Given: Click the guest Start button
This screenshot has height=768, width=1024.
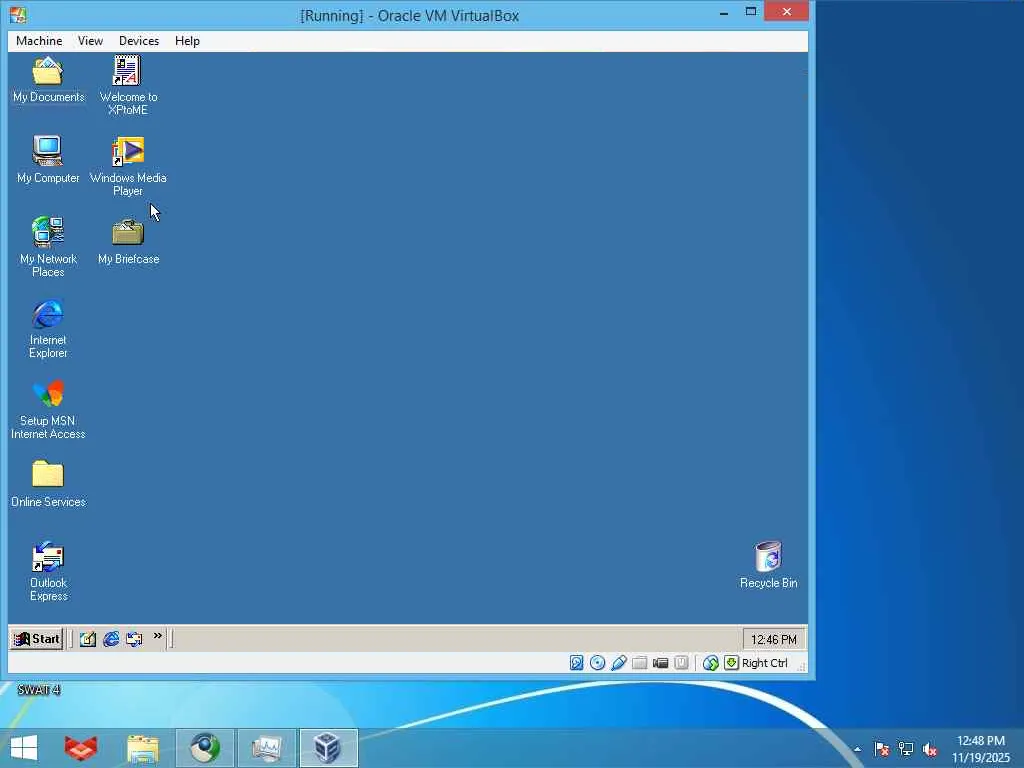Looking at the screenshot, I should (x=37, y=639).
